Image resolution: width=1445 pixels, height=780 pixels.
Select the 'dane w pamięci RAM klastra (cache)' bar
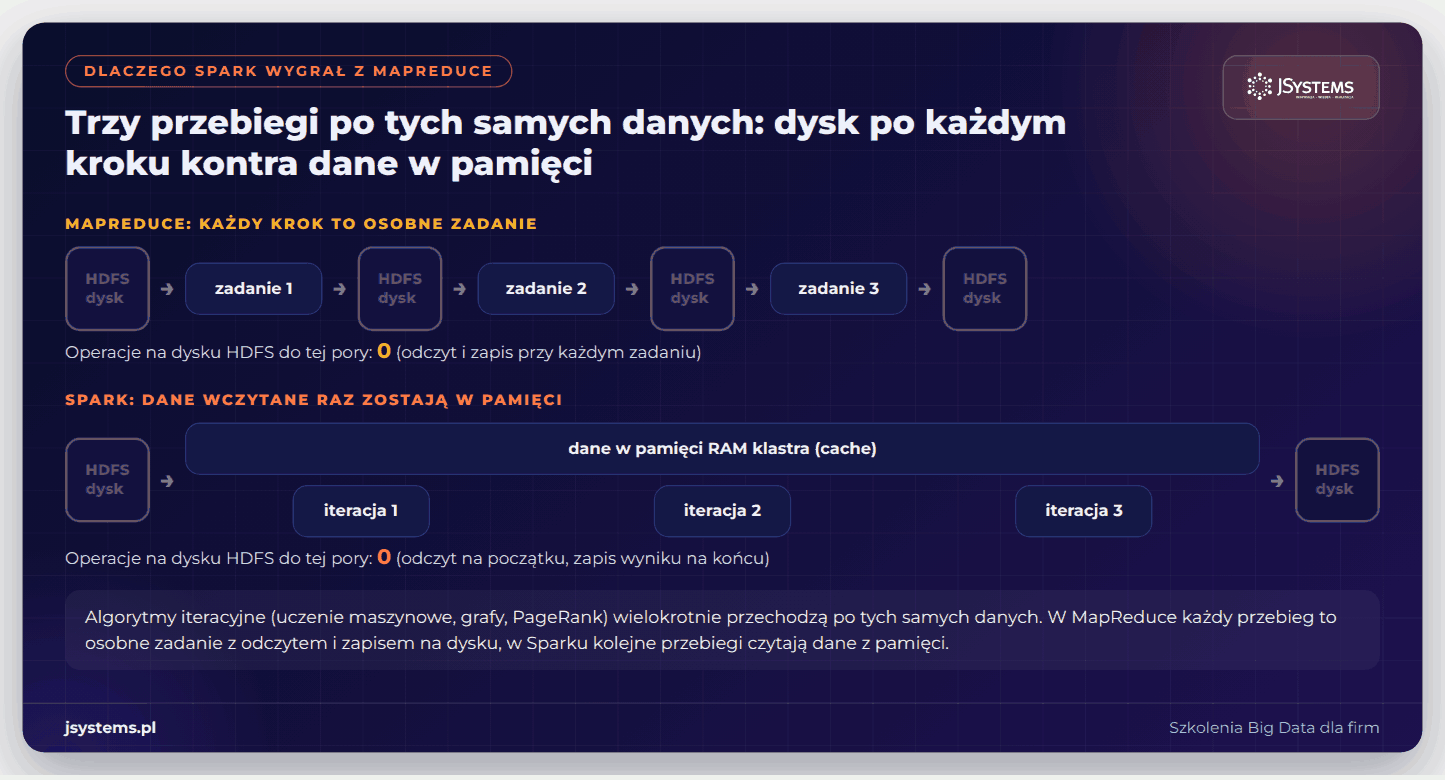click(722, 449)
